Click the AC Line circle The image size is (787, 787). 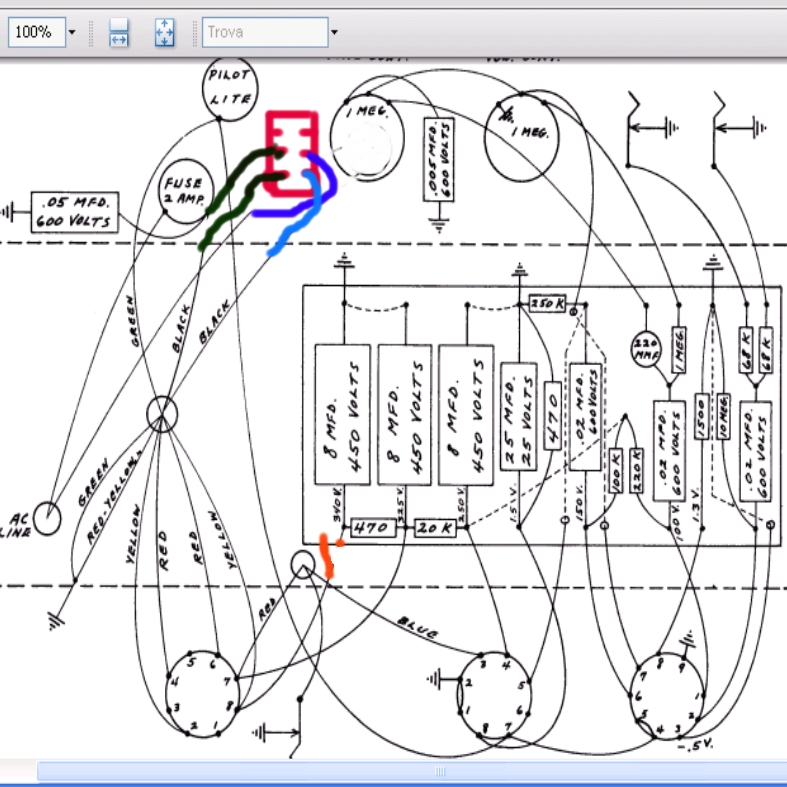click(46, 518)
